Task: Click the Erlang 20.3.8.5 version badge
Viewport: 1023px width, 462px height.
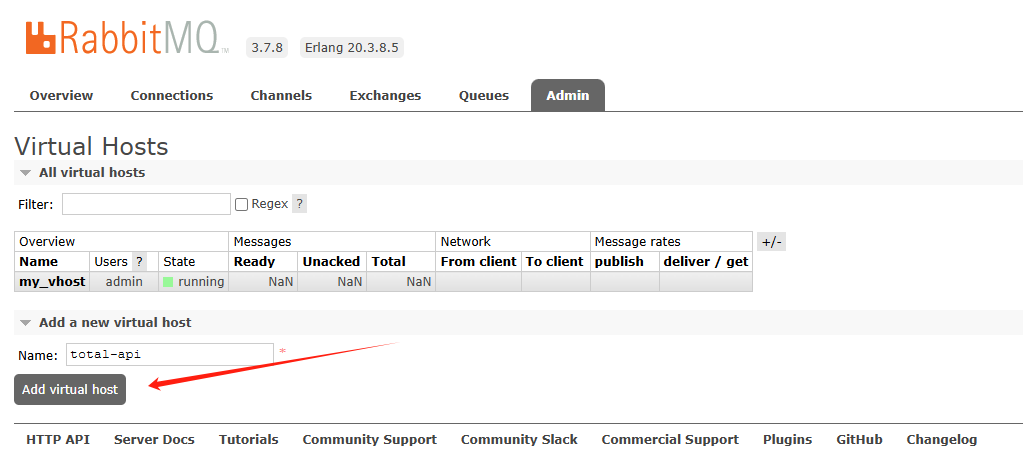Action: [352, 48]
